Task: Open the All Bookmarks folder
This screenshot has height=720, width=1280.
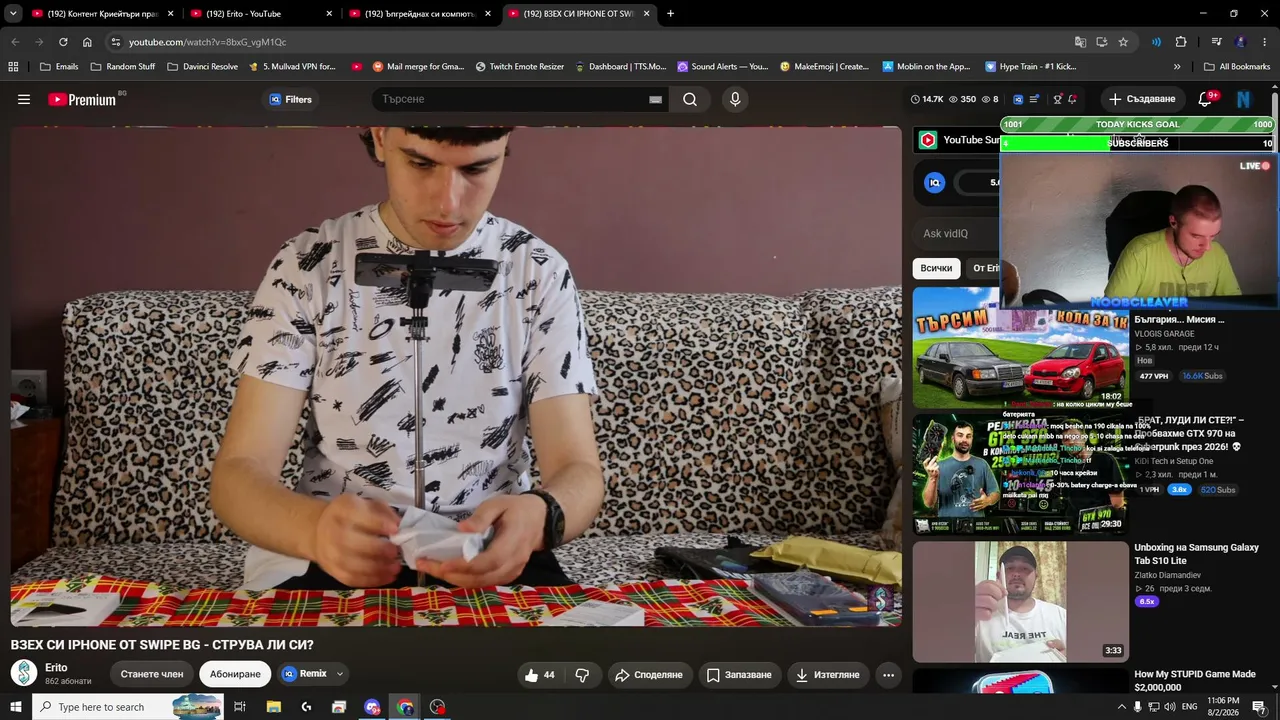Action: click(1237, 67)
